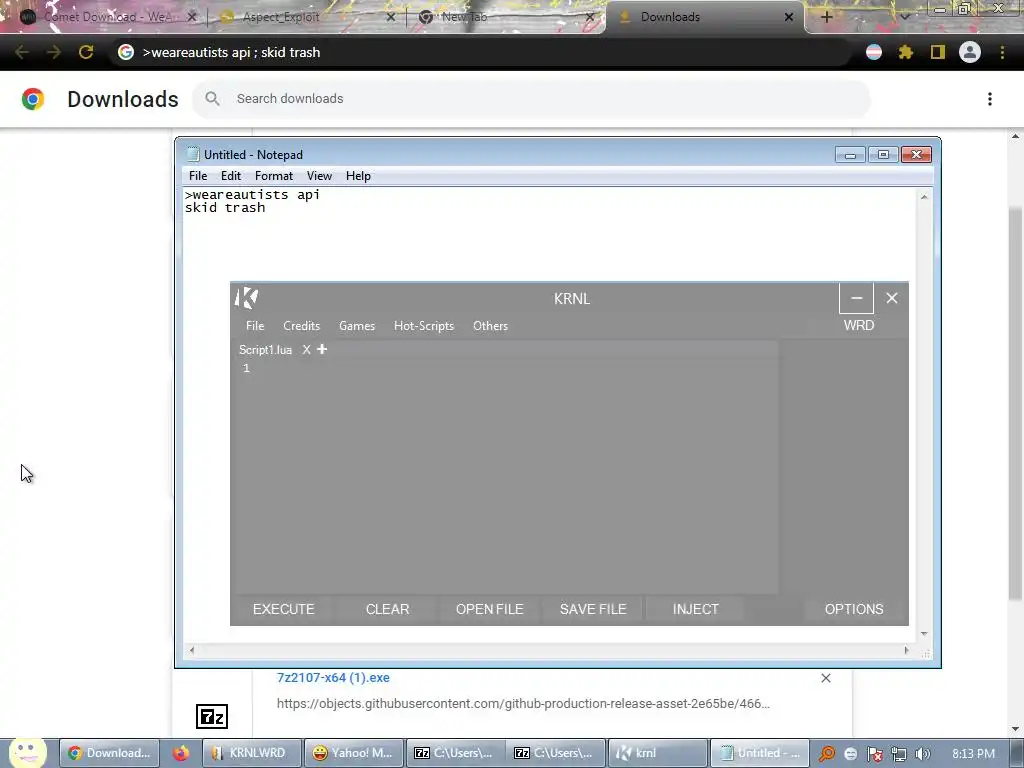Go back in Chrome
Image resolution: width=1024 pixels, height=768 pixels.
click(x=22, y=52)
